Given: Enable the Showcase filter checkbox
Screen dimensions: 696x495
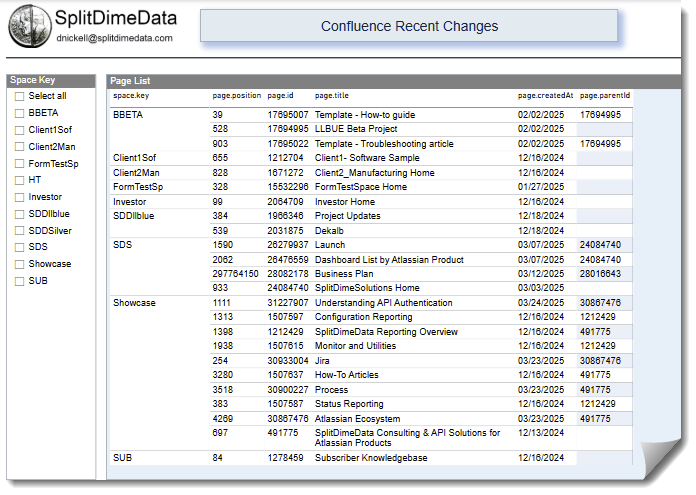Looking at the screenshot, I should [19, 264].
